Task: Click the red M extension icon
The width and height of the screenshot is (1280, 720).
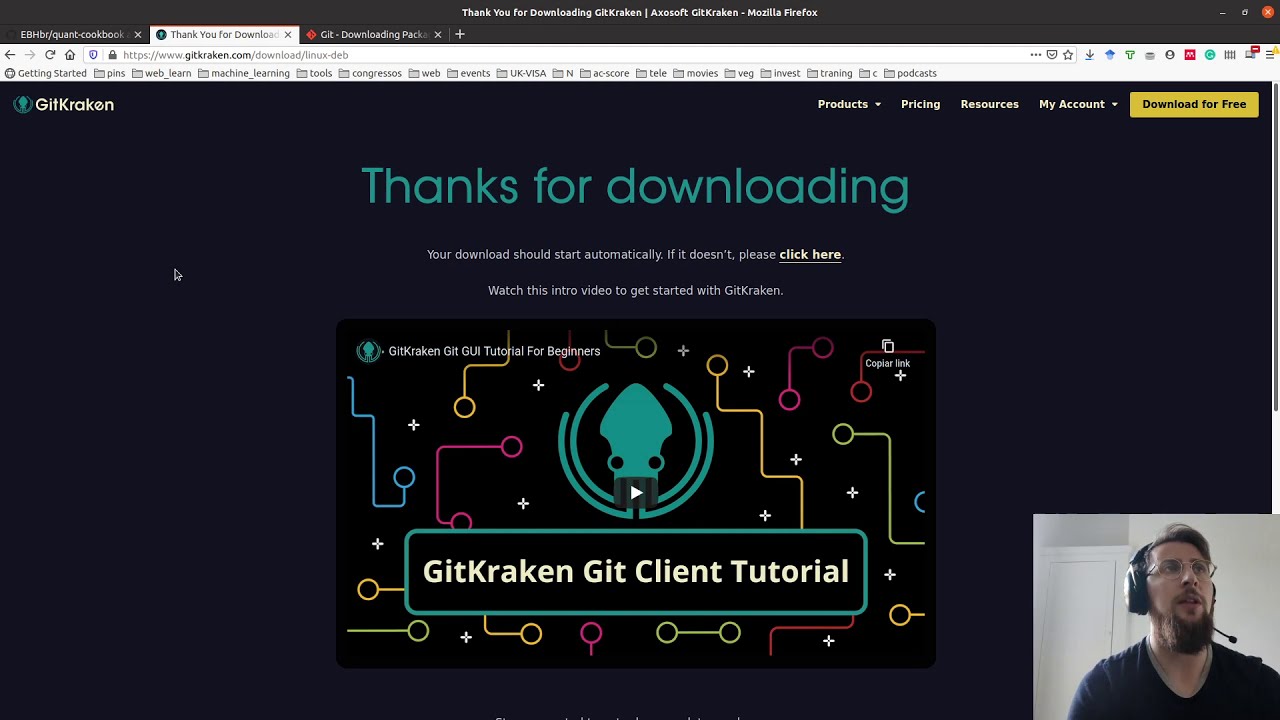Action: 1190,55
